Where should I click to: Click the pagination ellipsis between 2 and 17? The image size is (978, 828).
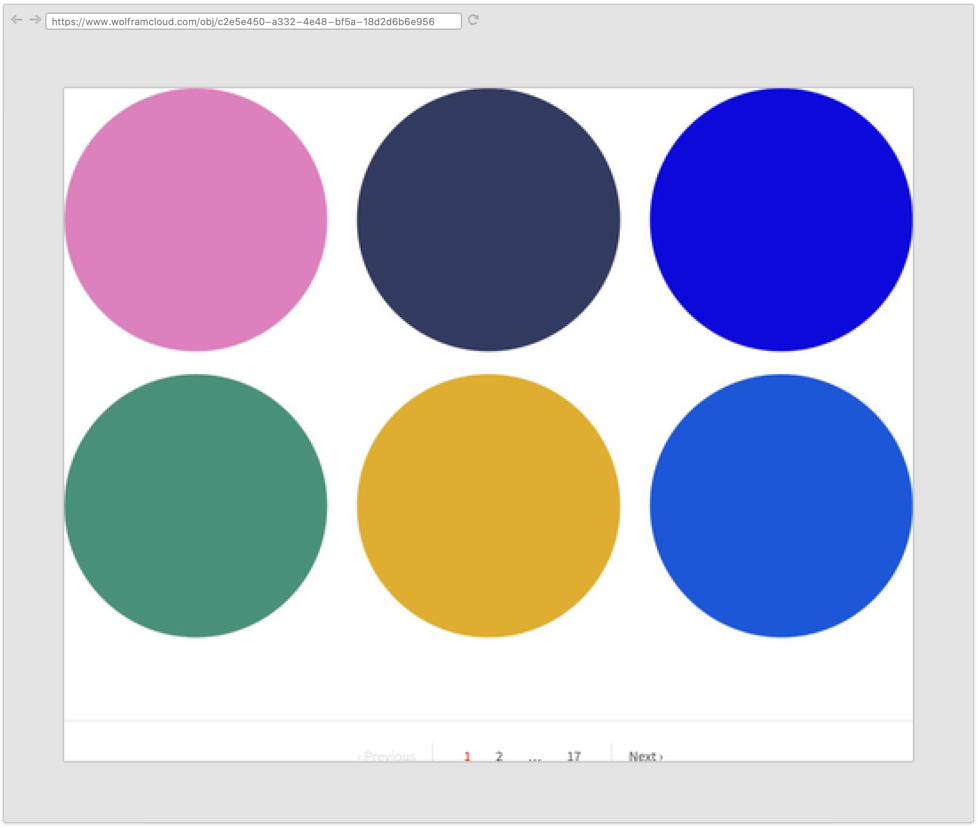tap(535, 757)
